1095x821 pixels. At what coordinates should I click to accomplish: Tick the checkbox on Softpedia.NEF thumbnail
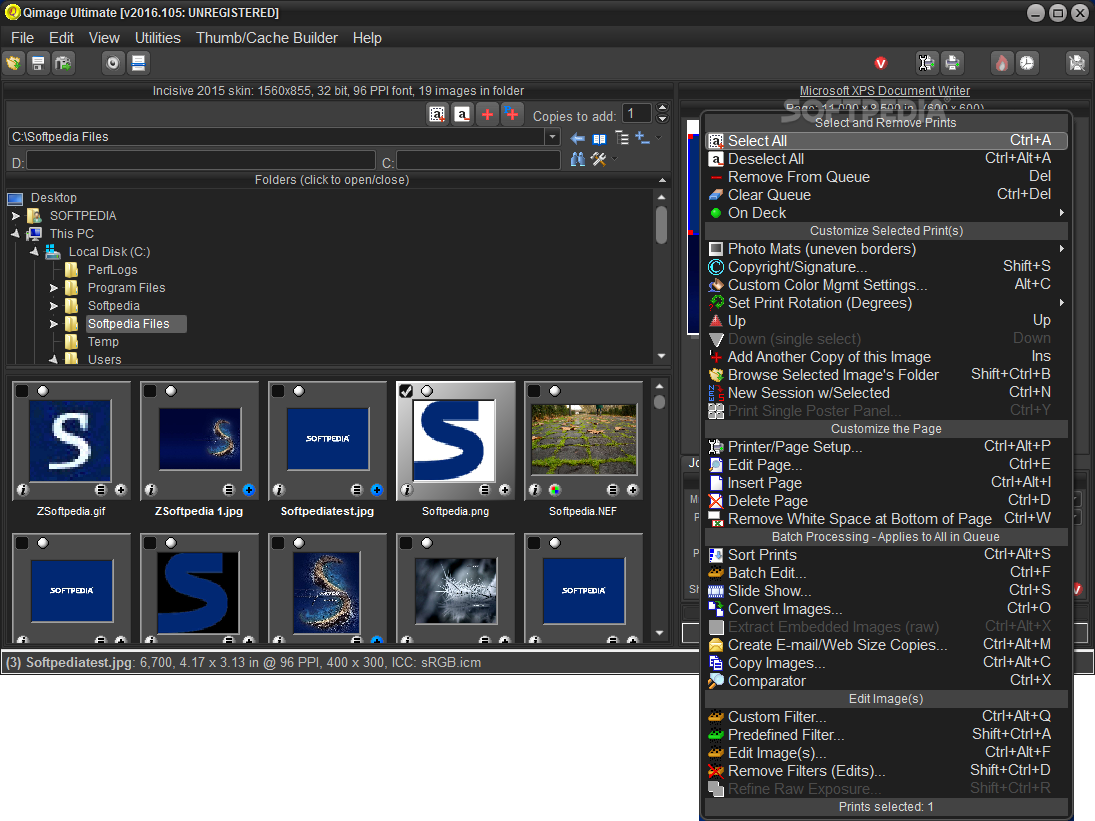[534, 391]
